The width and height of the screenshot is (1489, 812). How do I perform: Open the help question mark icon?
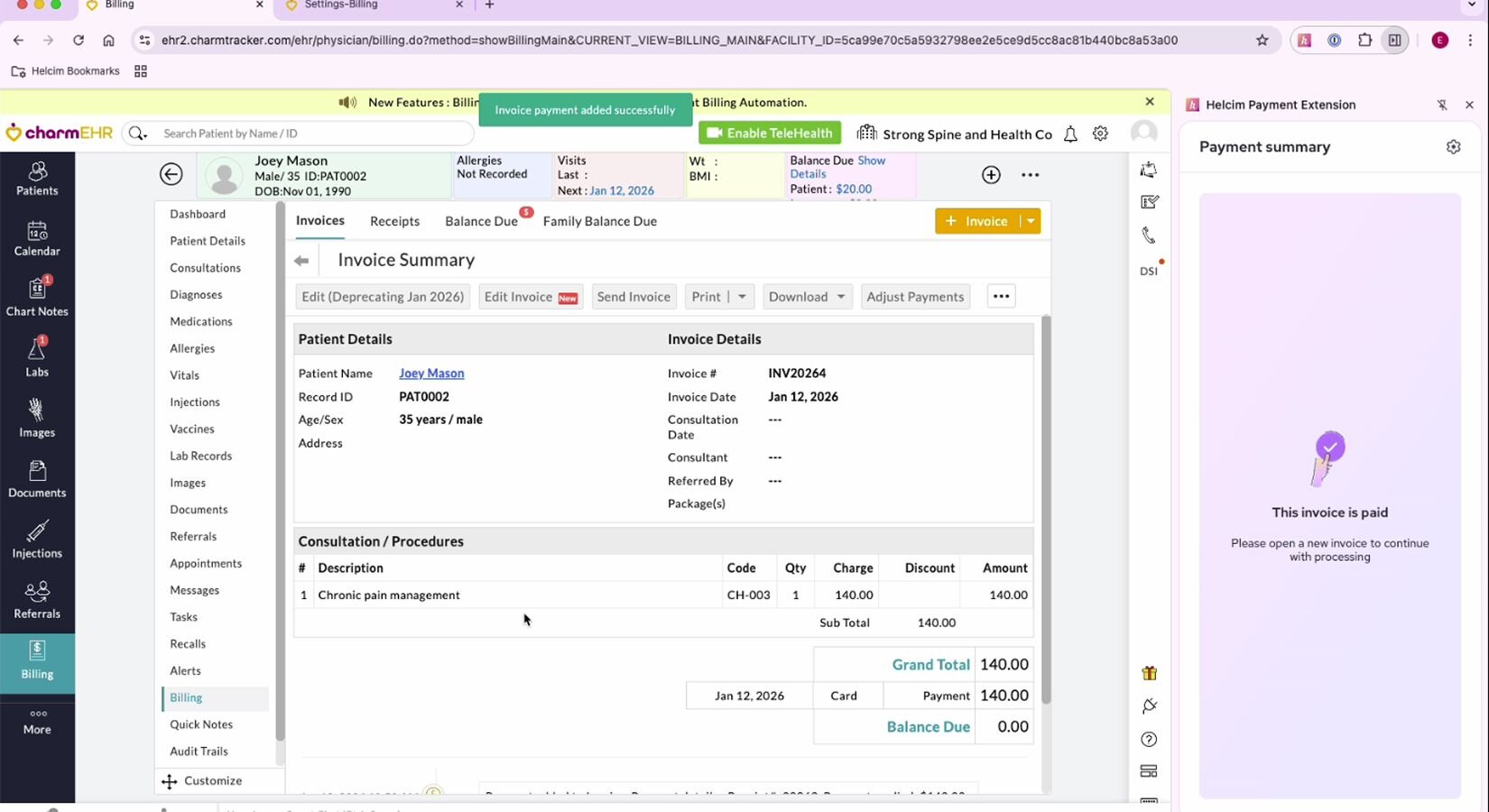pyautogui.click(x=1149, y=740)
